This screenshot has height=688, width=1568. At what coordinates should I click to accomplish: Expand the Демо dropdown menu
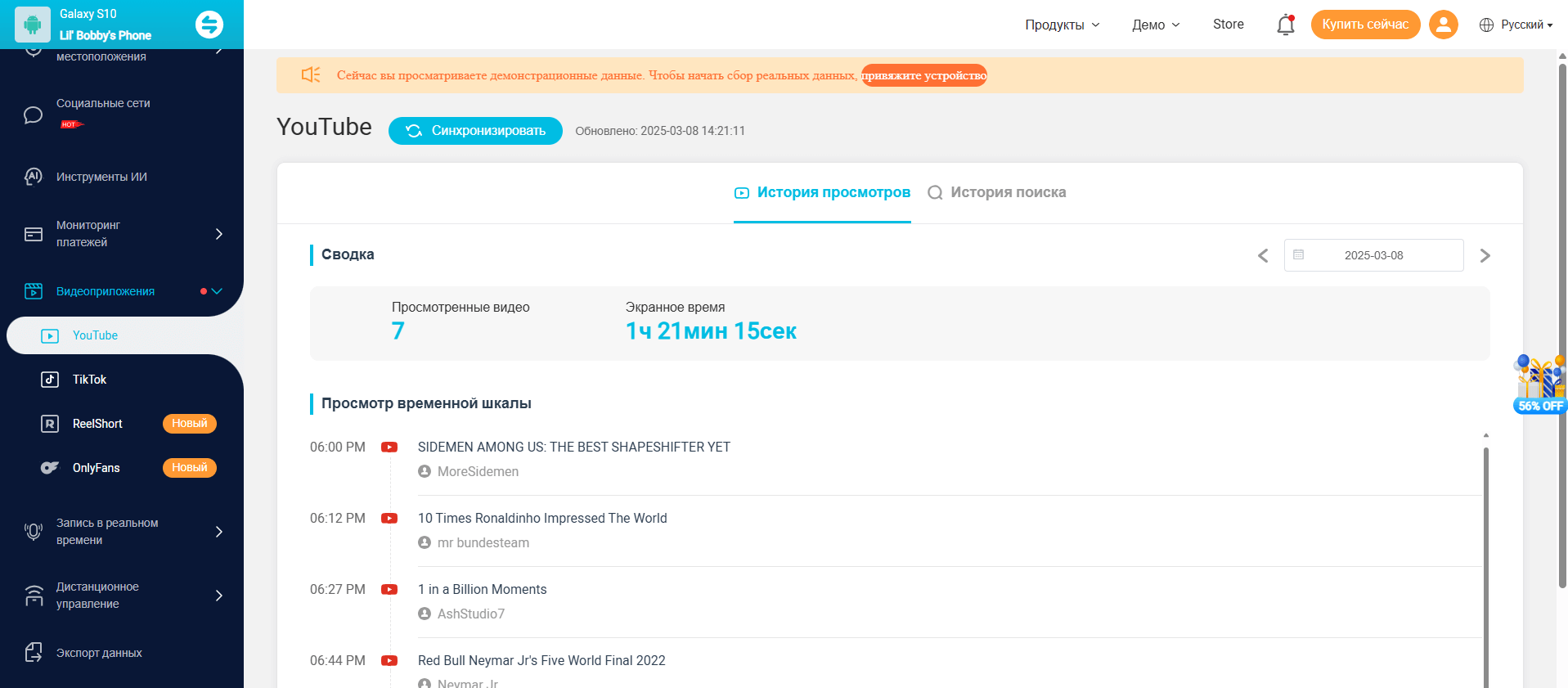[x=1155, y=25]
